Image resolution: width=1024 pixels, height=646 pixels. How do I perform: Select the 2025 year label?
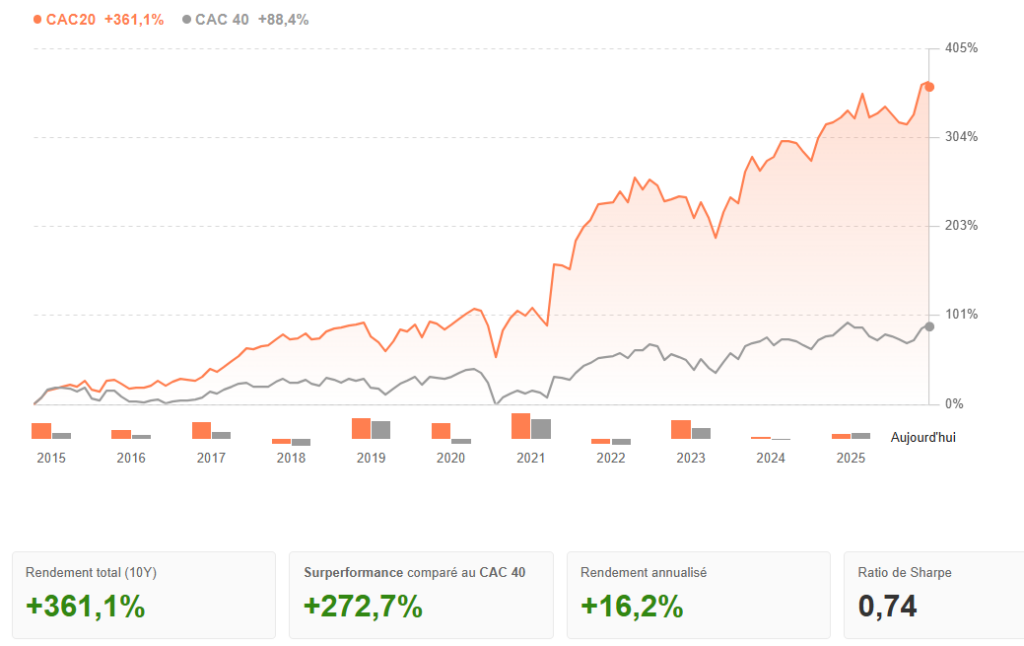[851, 458]
